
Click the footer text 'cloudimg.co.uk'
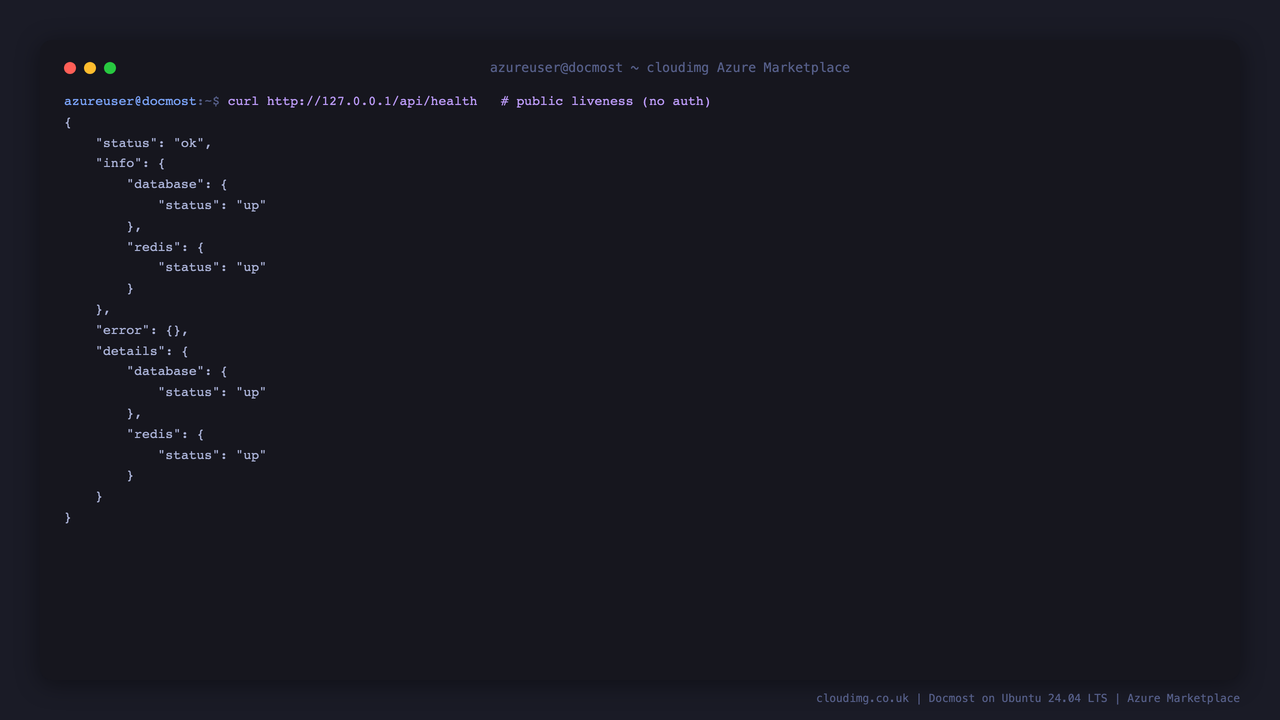(x=863, y=698)
